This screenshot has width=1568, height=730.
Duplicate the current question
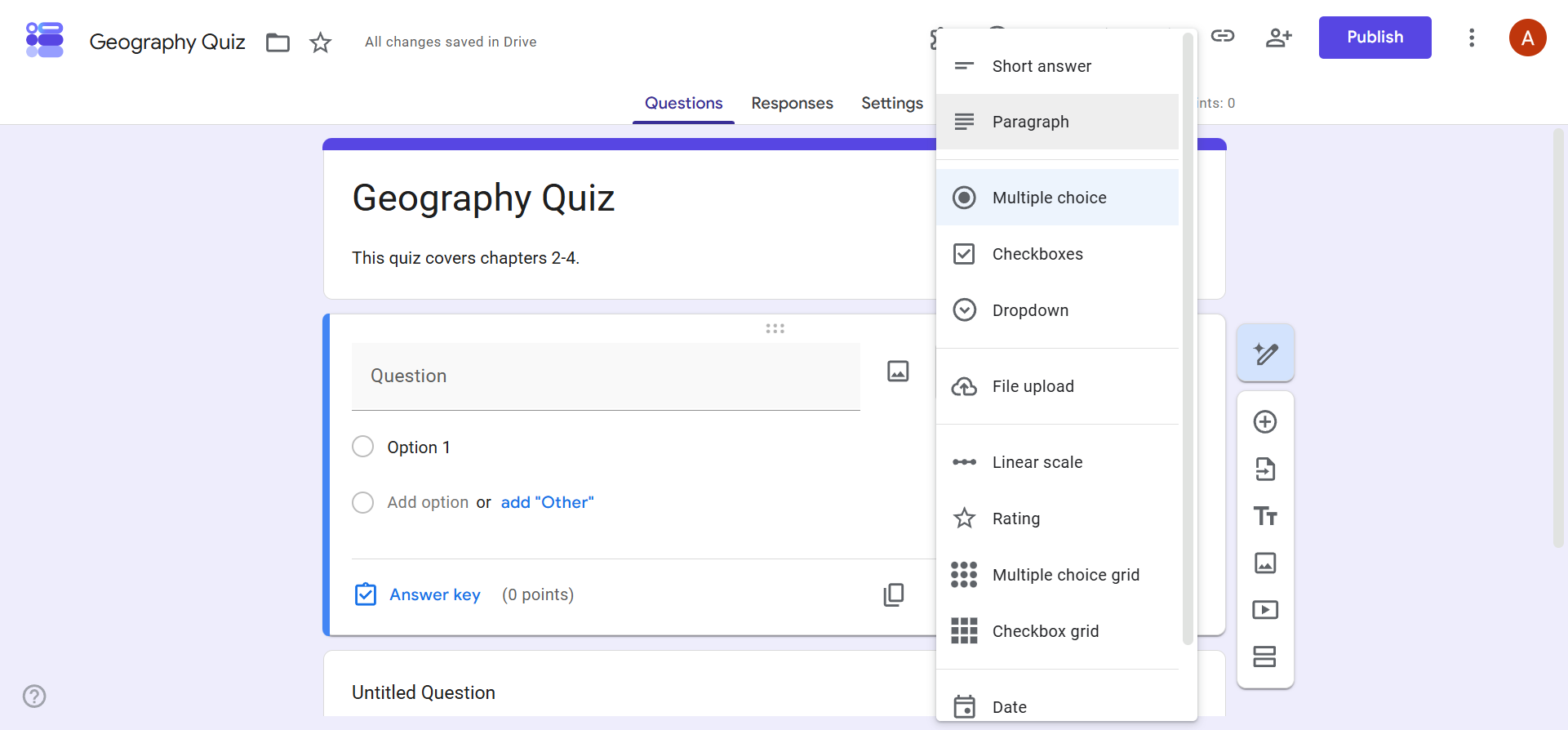click(x=894, y=594)
